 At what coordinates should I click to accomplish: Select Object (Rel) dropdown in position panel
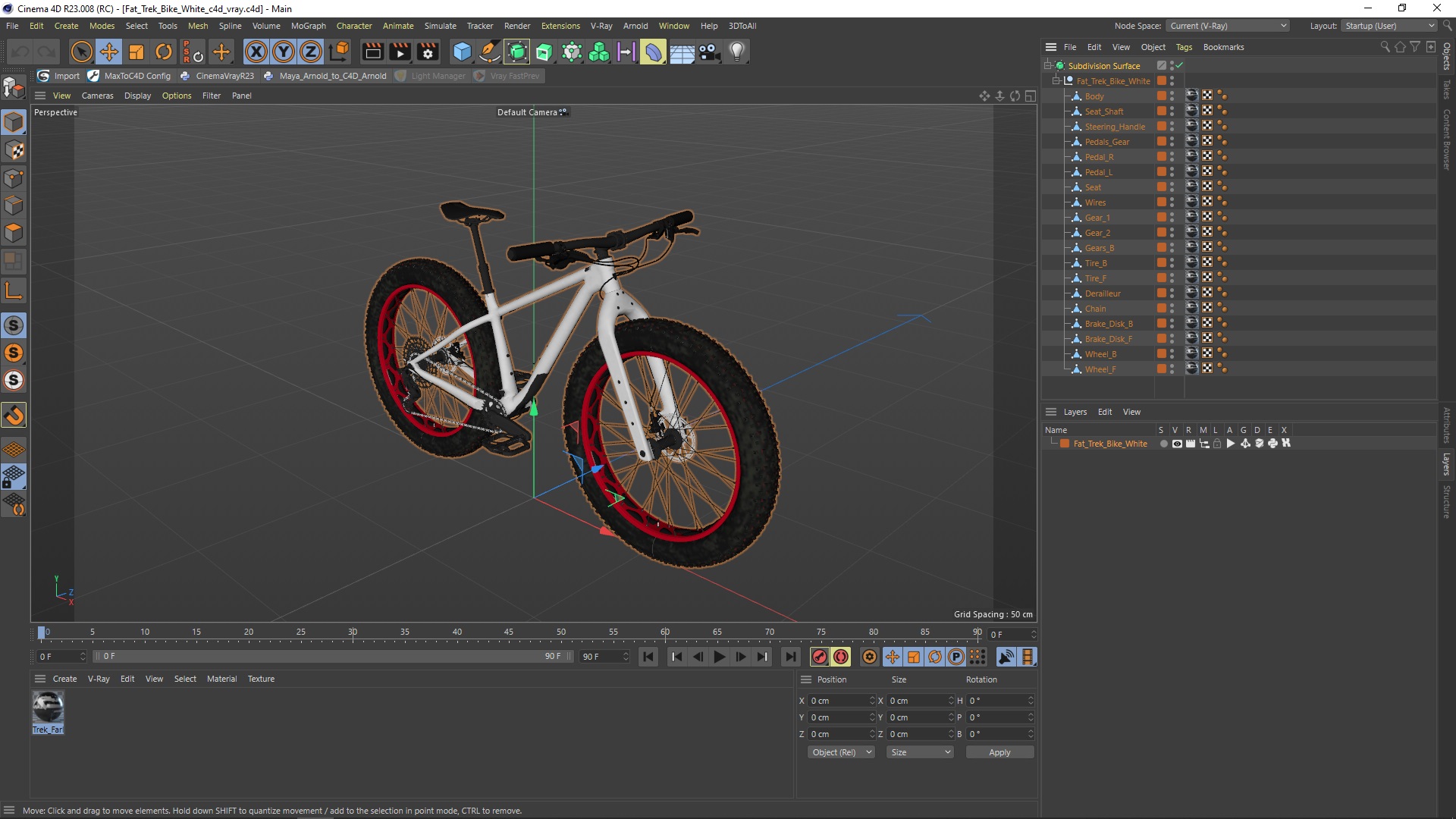click(839, 751)
